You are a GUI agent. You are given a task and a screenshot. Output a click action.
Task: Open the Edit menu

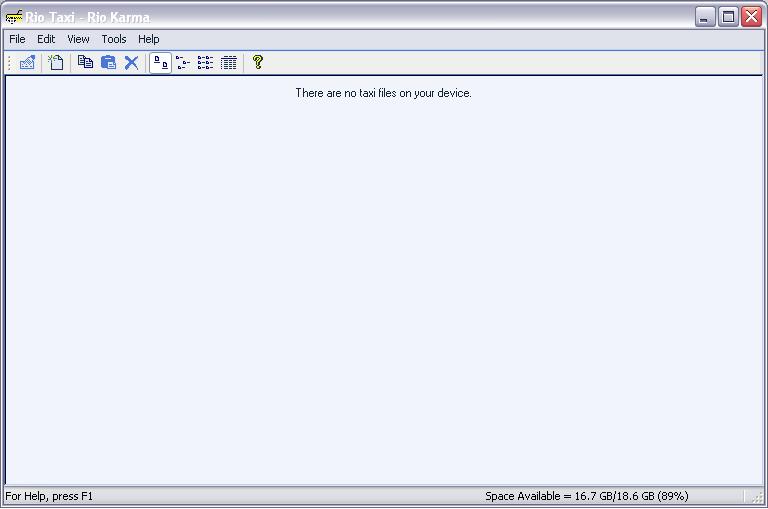click(46, 39)
